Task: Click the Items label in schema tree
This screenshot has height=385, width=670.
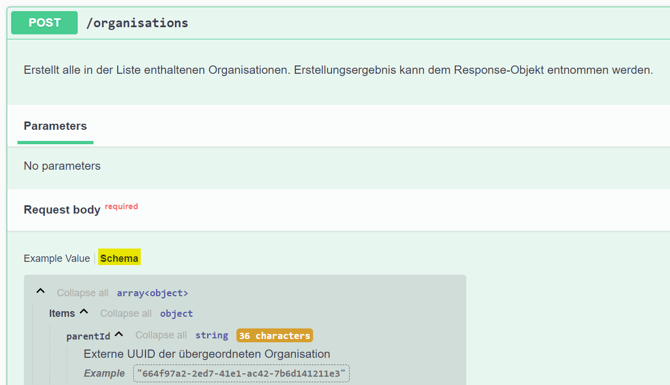Action: pyautogui.click(x=62, y=313)
